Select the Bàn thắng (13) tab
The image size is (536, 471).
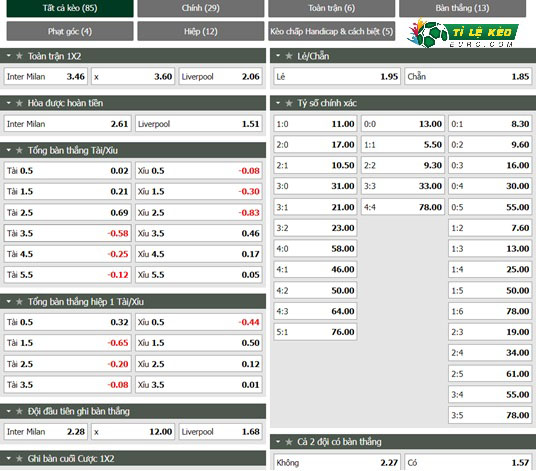click(462, 8)
